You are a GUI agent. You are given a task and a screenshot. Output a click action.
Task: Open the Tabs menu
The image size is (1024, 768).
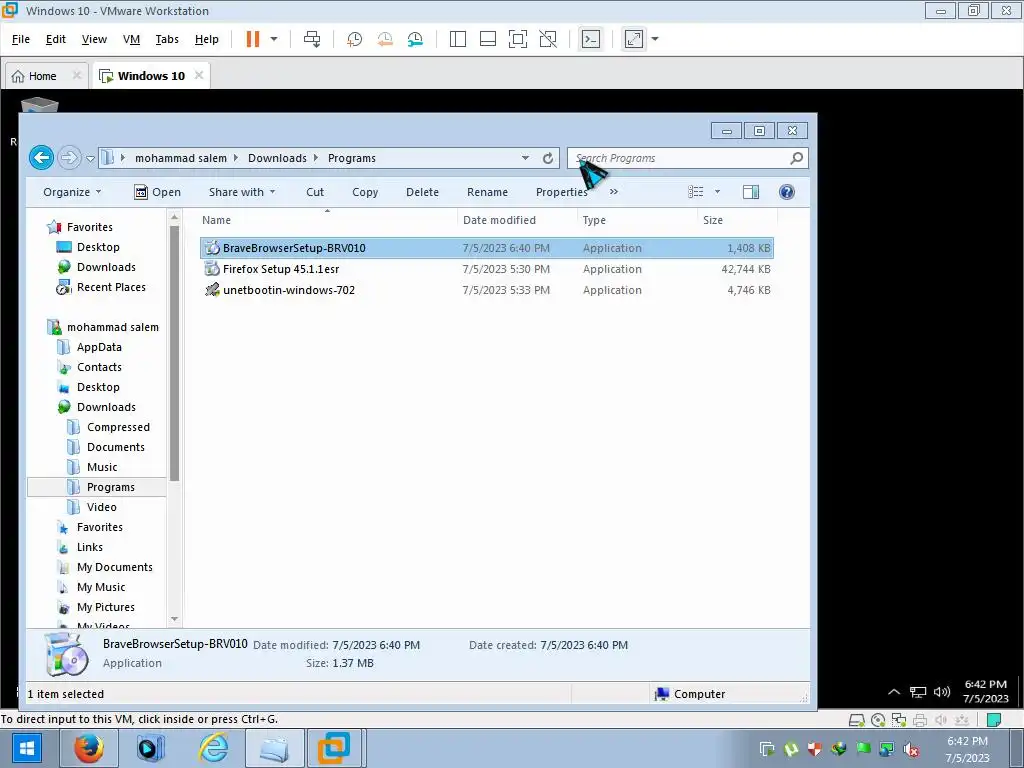coord(167,39)
